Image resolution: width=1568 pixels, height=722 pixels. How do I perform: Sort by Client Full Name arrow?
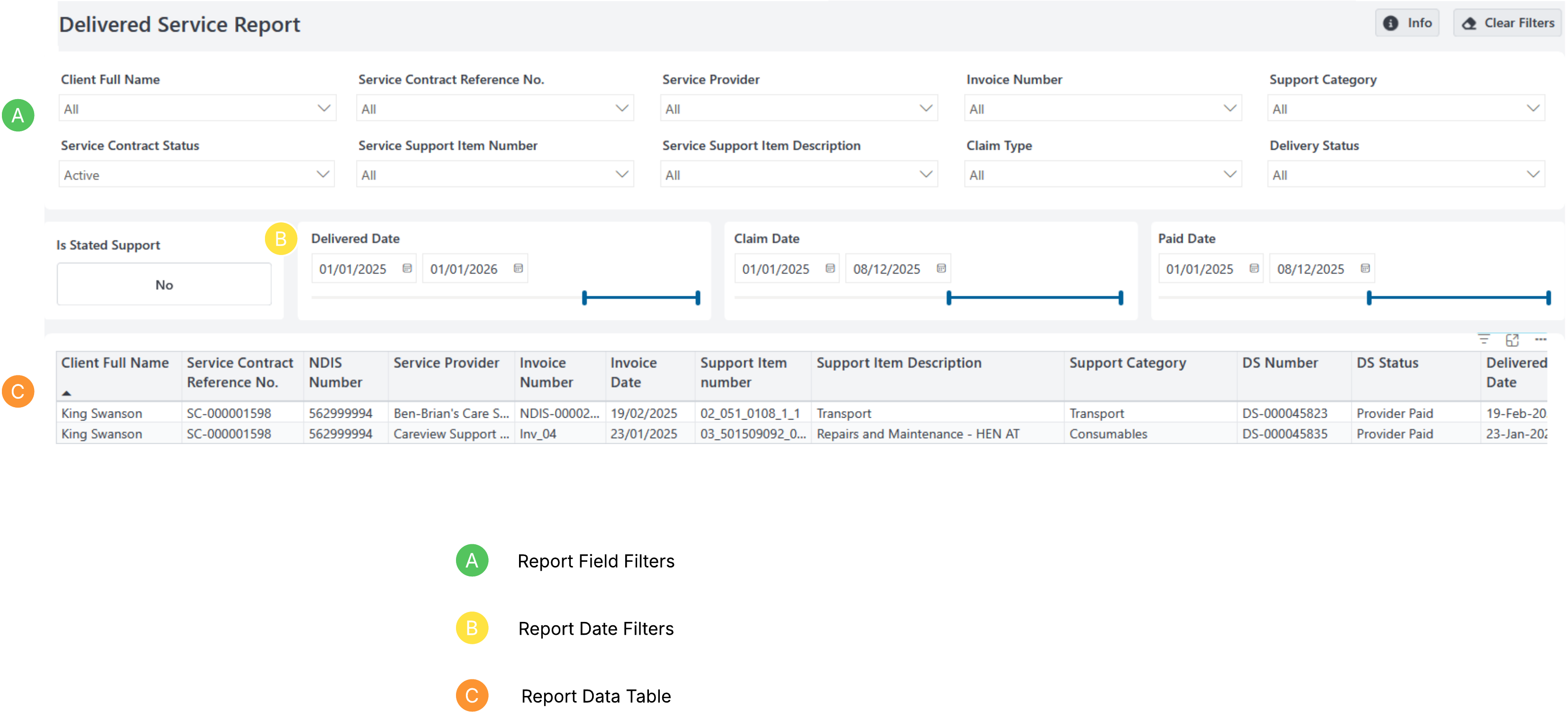pyautogui.click(x=66, y=393)
